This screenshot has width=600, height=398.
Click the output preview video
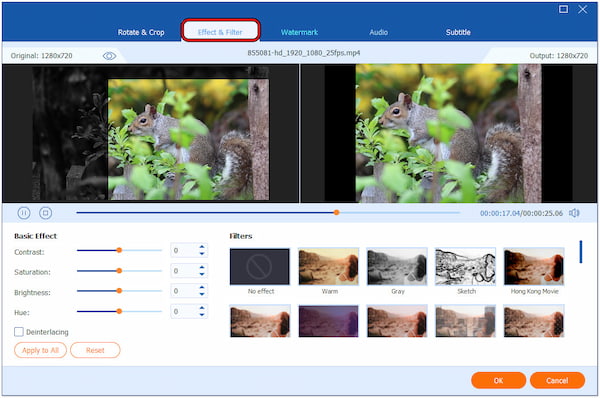click(x=448, y=133)
